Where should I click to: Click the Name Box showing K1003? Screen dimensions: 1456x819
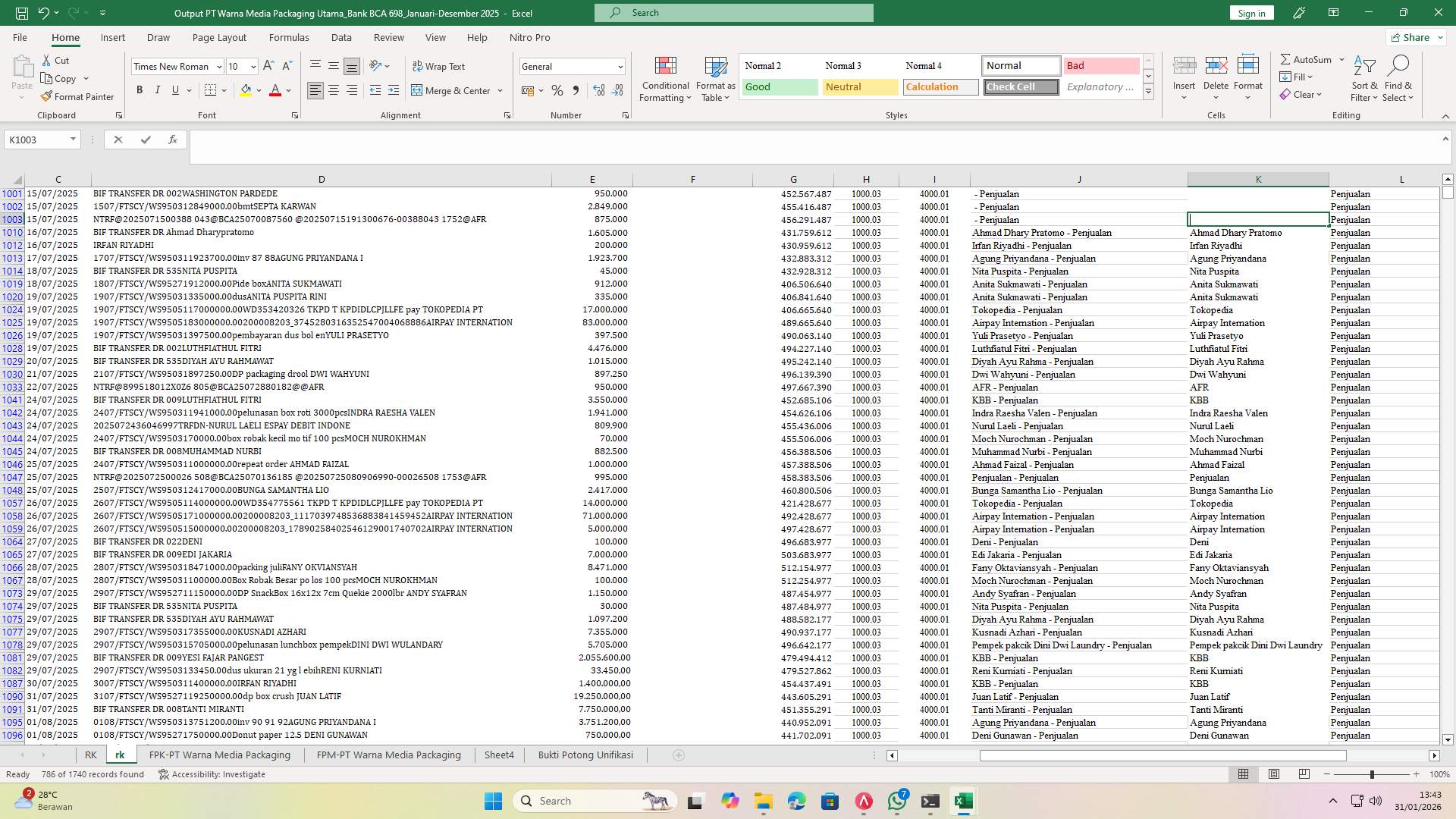(x=37, y=140)
